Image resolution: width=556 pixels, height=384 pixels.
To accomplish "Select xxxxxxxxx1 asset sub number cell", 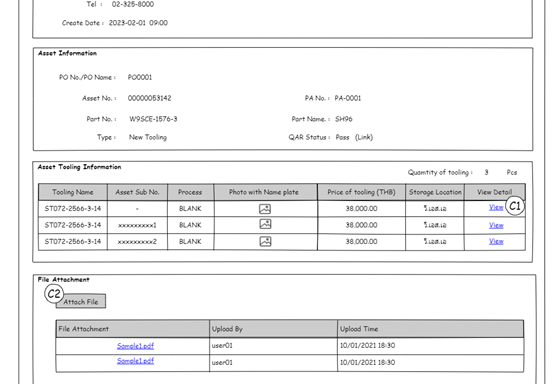I will (x=137, y=225).
